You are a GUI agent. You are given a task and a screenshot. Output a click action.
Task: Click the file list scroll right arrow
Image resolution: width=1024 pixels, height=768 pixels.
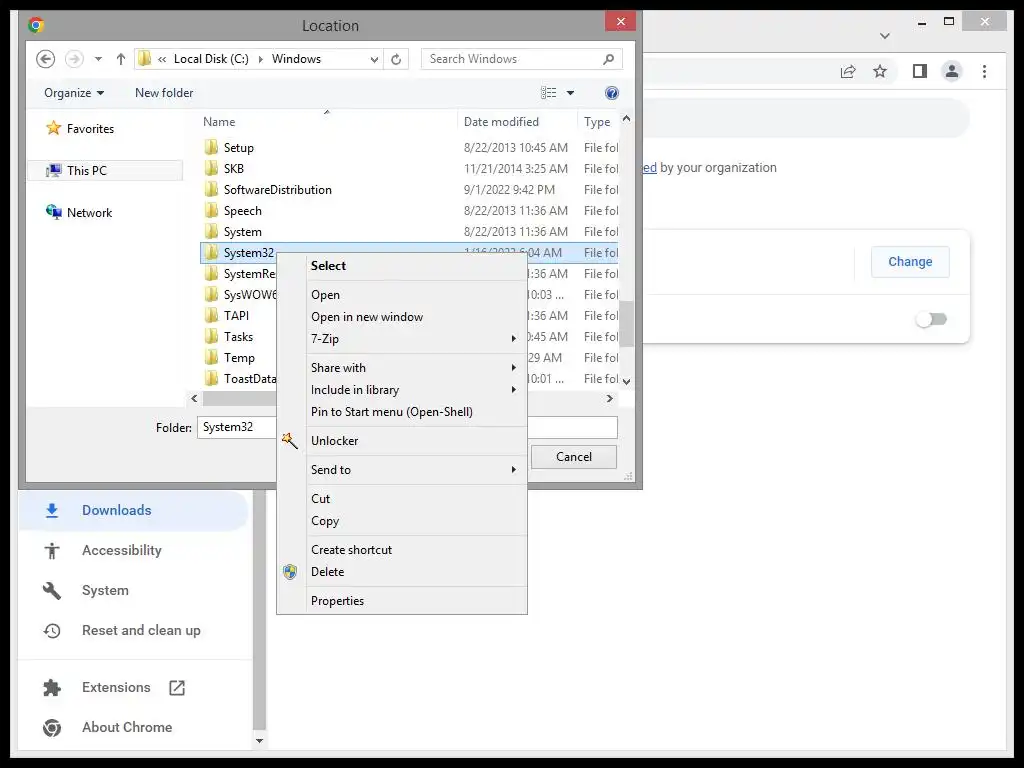(610, 398)
